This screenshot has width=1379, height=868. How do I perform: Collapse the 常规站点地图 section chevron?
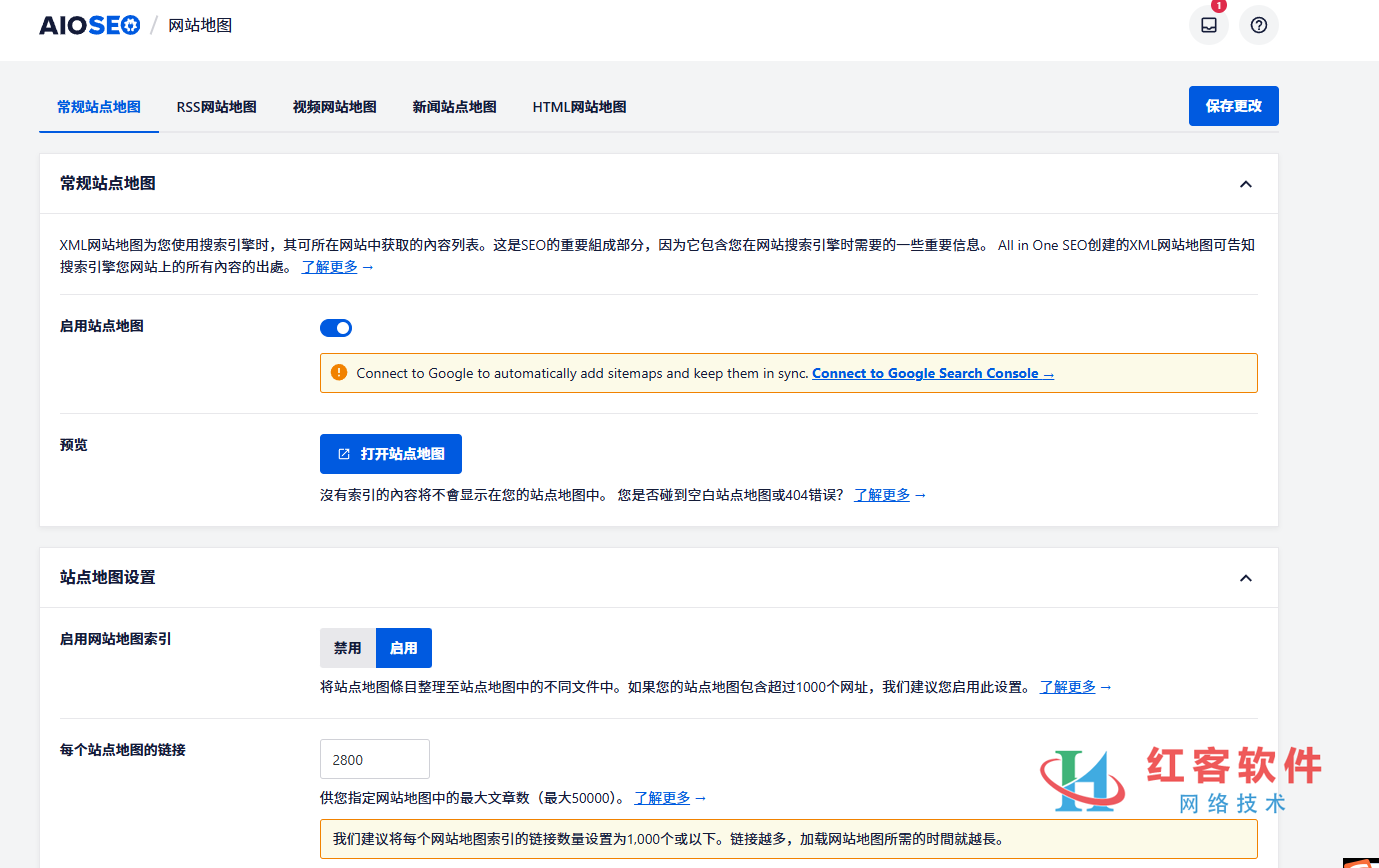[x=1245, y=184]
